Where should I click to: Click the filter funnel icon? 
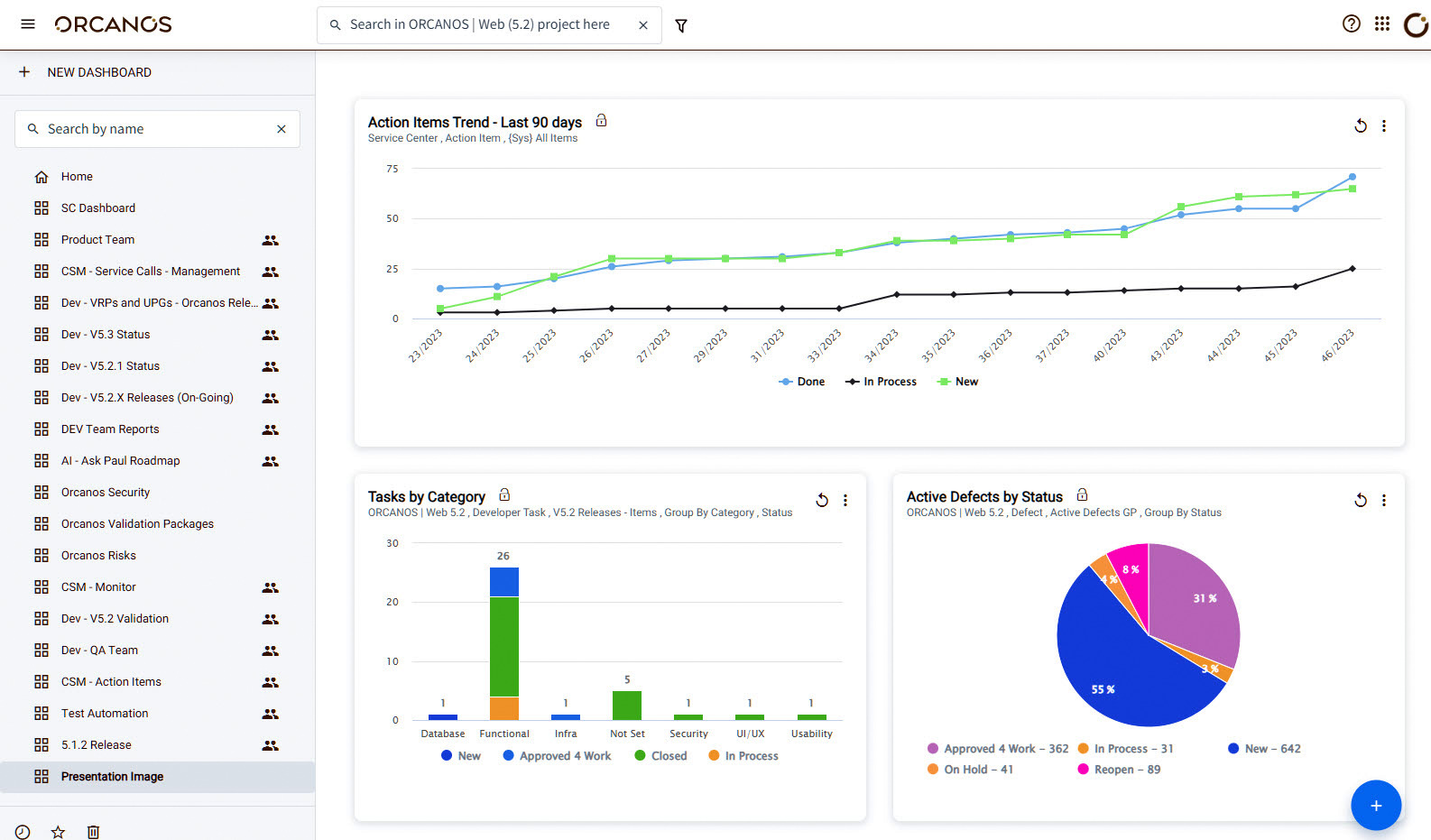[681, 25]
